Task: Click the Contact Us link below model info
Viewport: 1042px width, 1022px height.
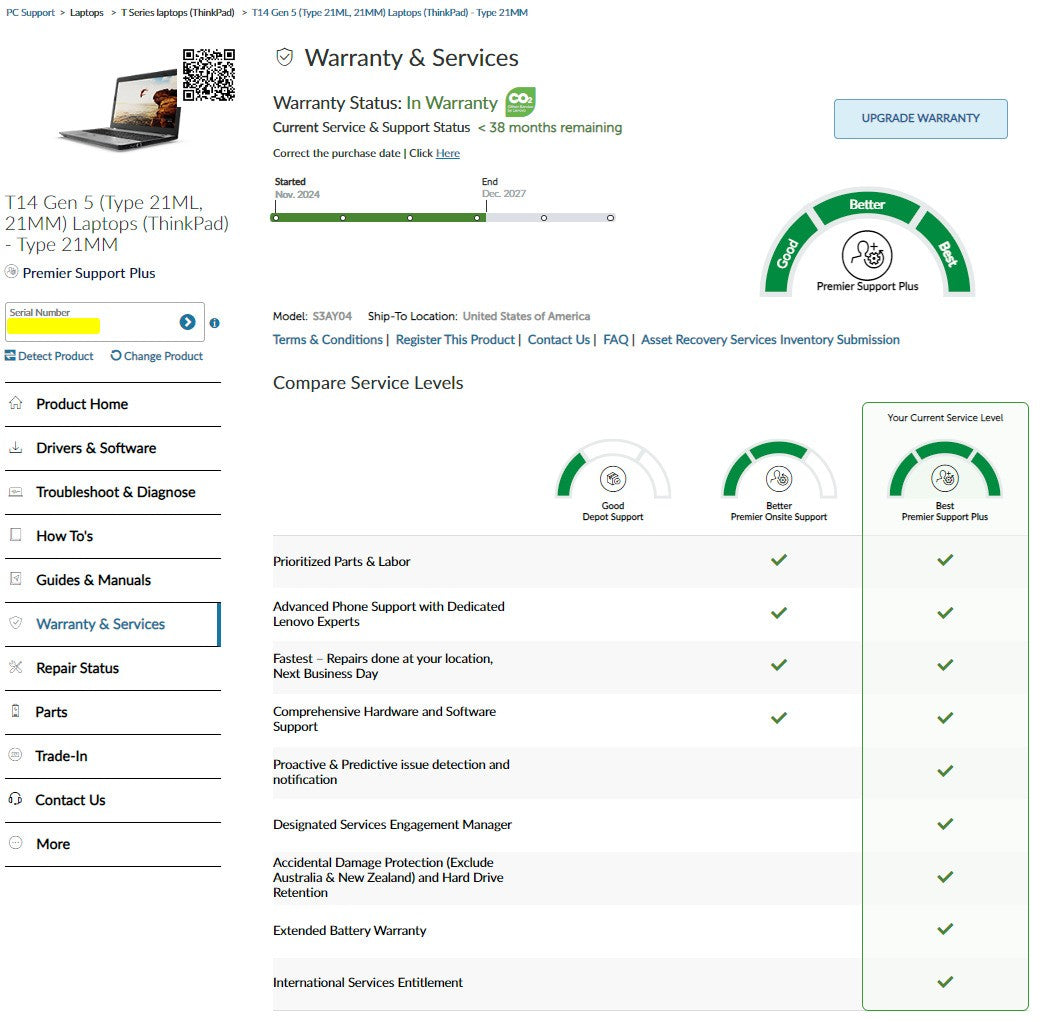Action: [559, 340]
